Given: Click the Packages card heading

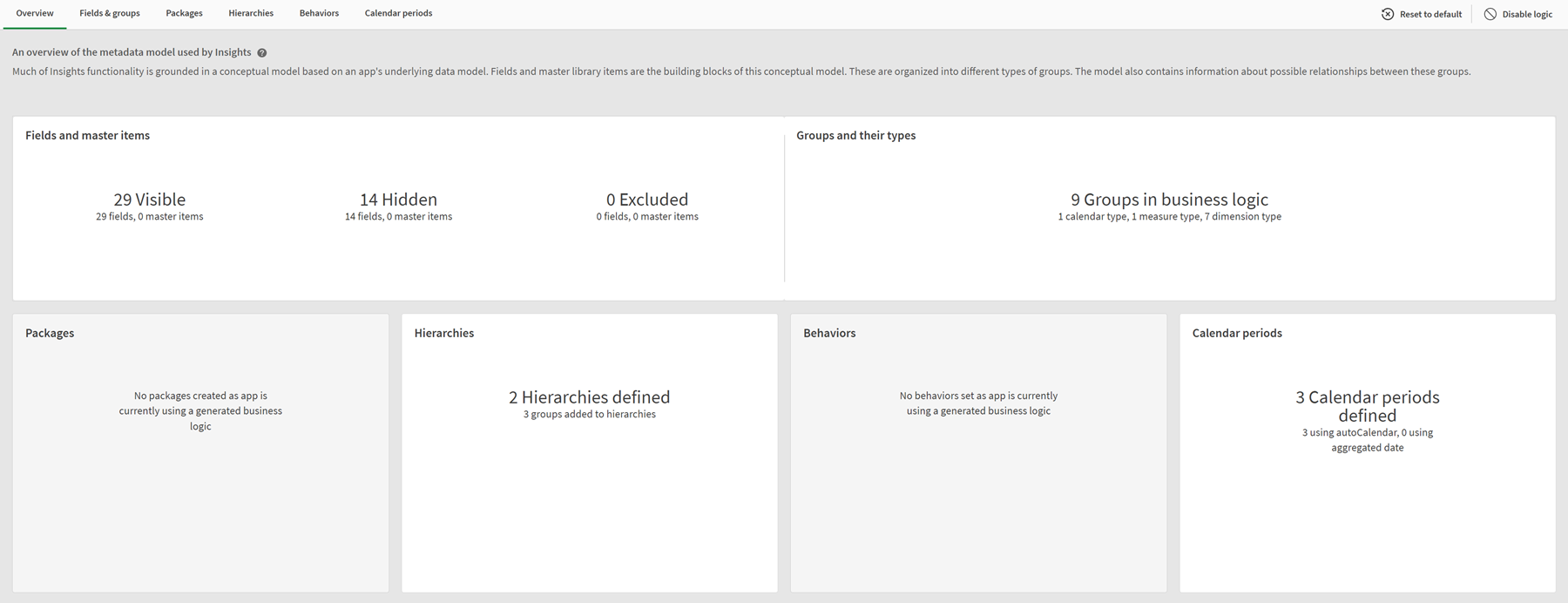Looking at the screenshot, I should [x=50, y=333].
